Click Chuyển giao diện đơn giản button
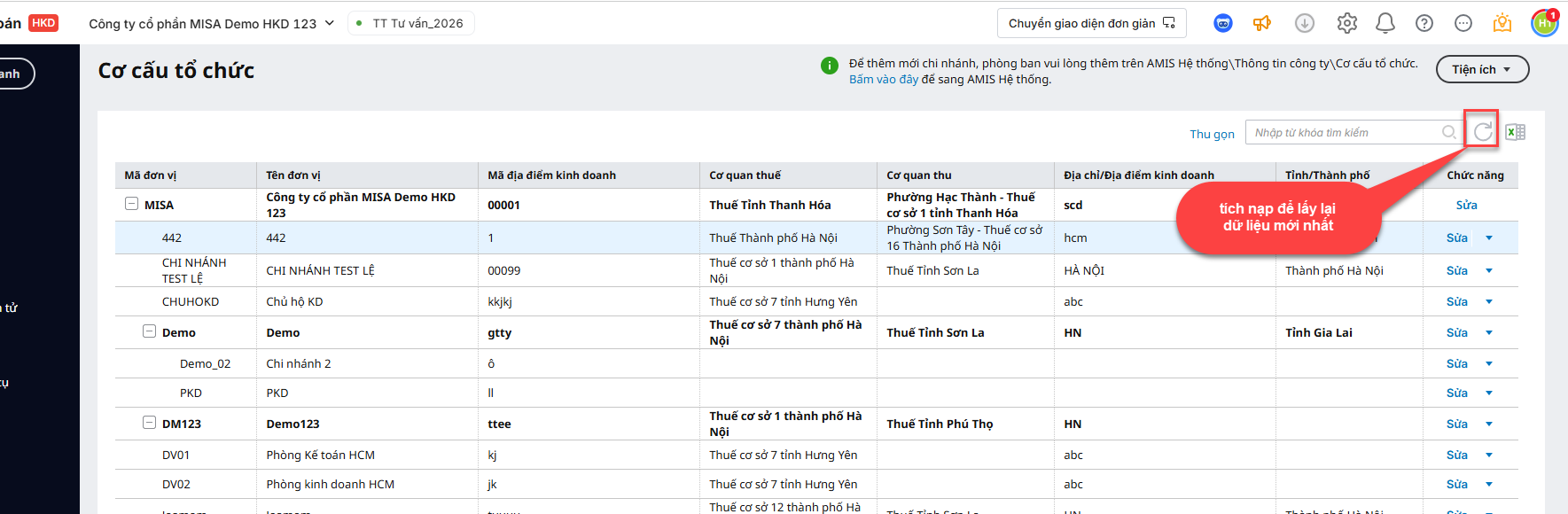The image size is (1568, 514). (1091, 23)
